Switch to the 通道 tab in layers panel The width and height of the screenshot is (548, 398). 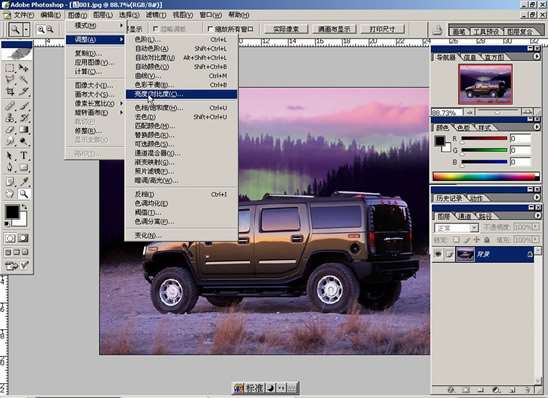coord(464,217)
